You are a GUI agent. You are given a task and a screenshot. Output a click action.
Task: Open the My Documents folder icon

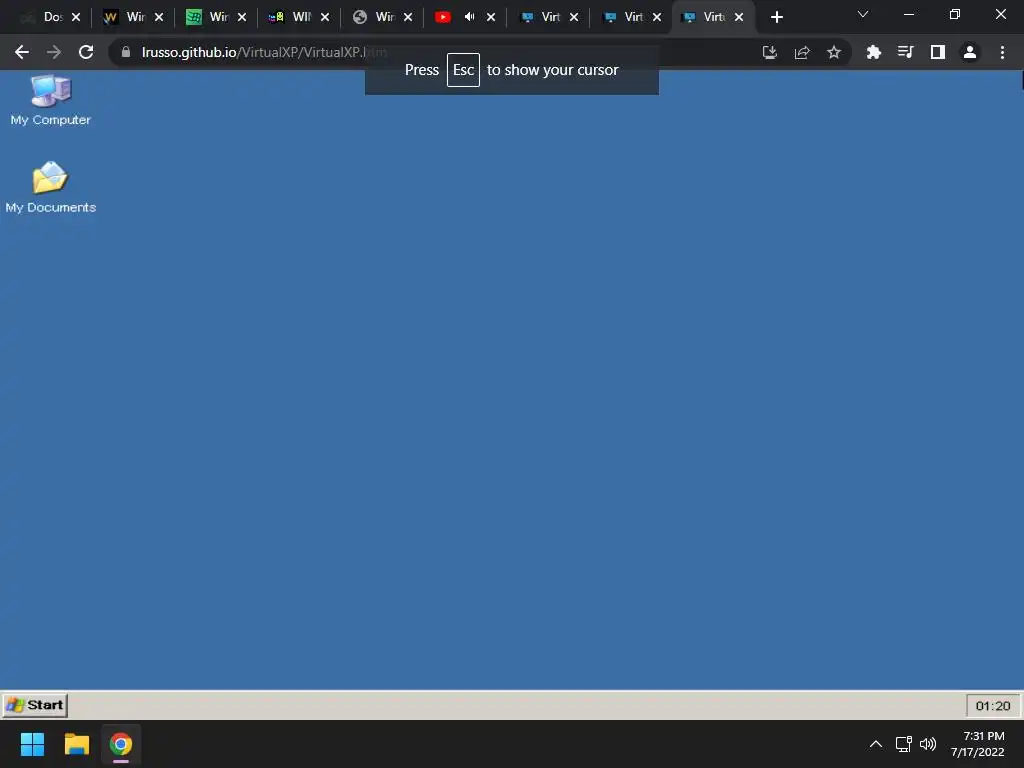(50, 187)
